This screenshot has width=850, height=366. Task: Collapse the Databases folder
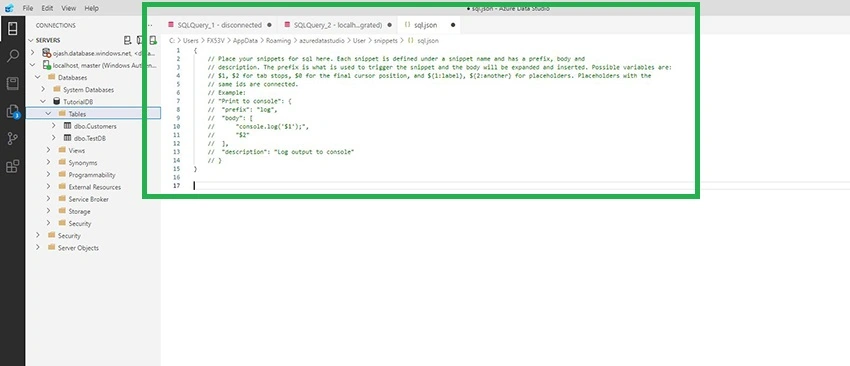click(x=37, y=77)
